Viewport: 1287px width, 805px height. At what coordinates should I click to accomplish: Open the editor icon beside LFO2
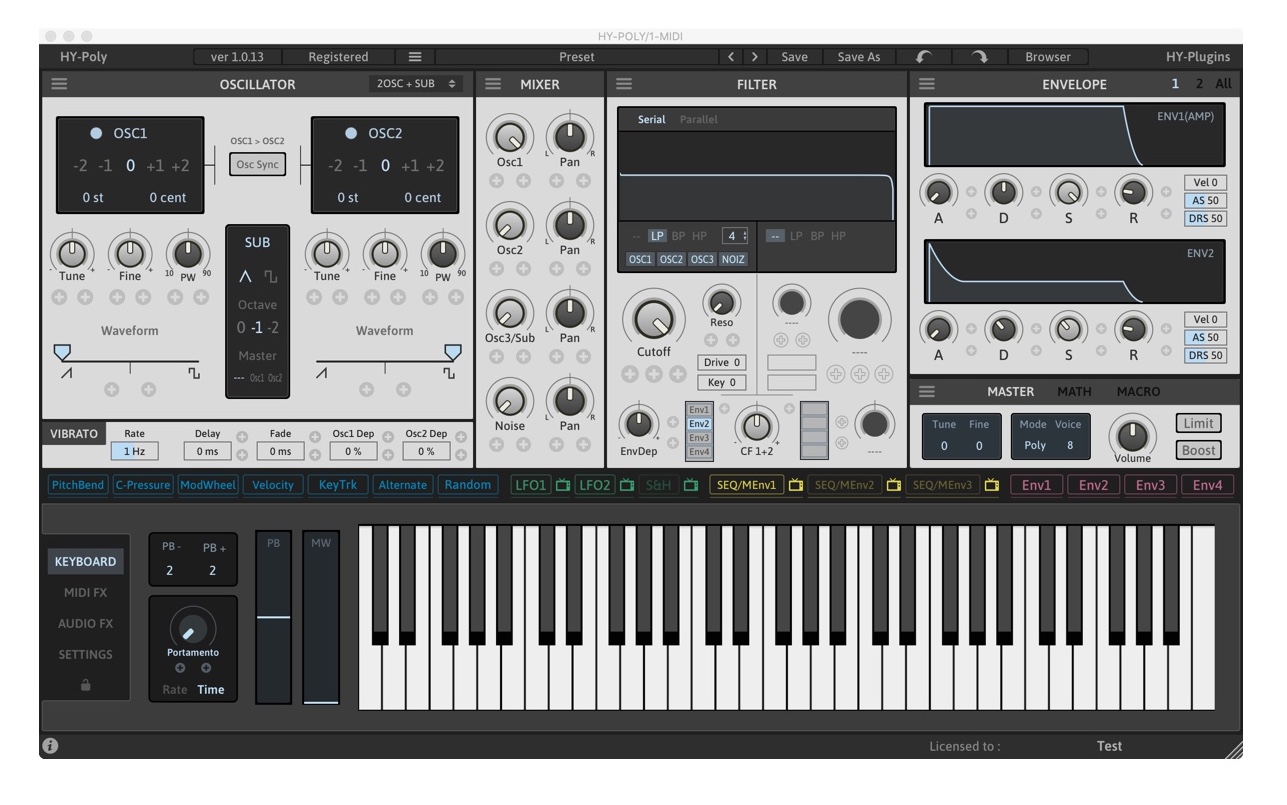[x=627, y=486]
